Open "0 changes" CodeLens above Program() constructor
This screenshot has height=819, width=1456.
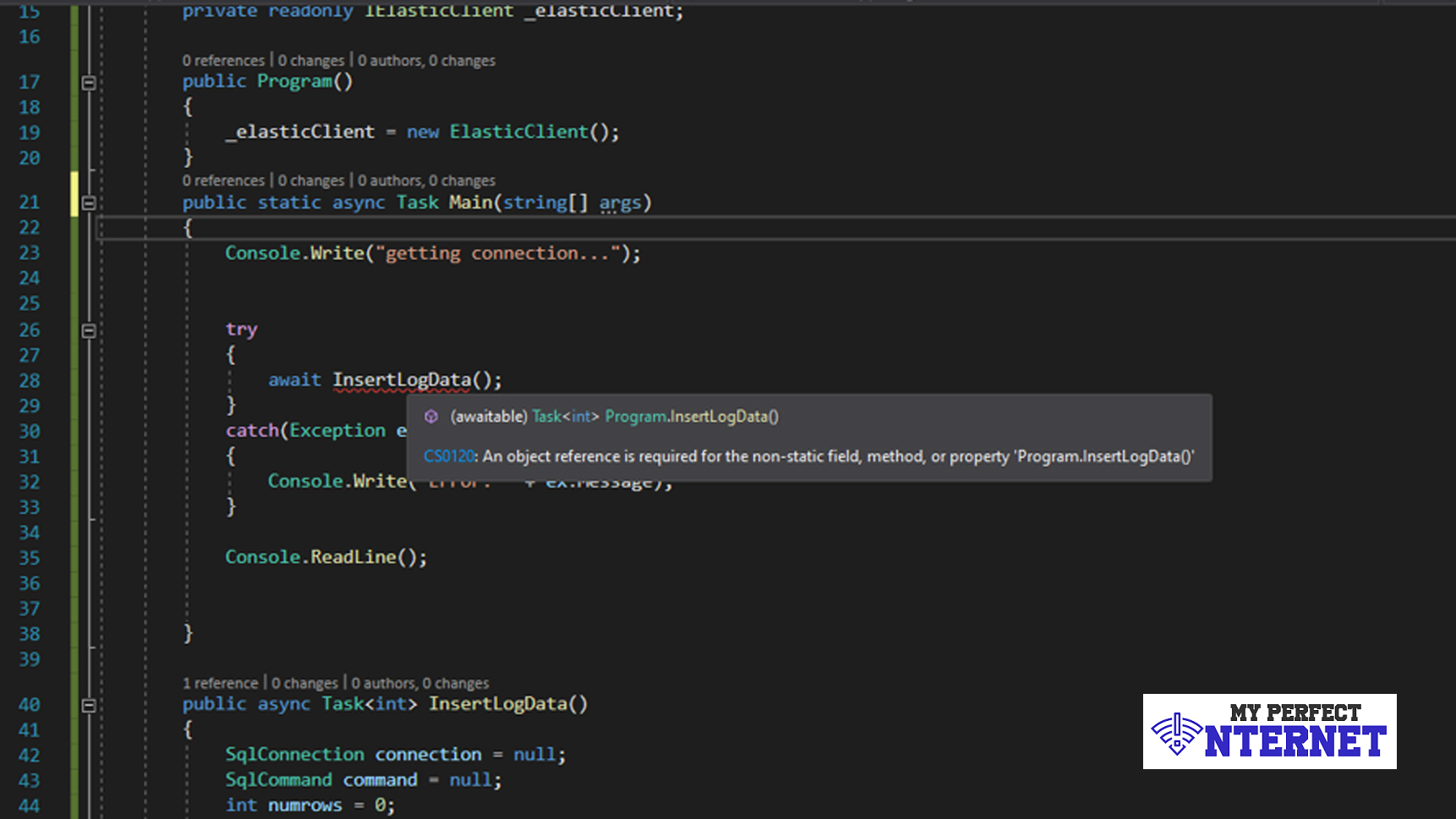tap(311, 61)
